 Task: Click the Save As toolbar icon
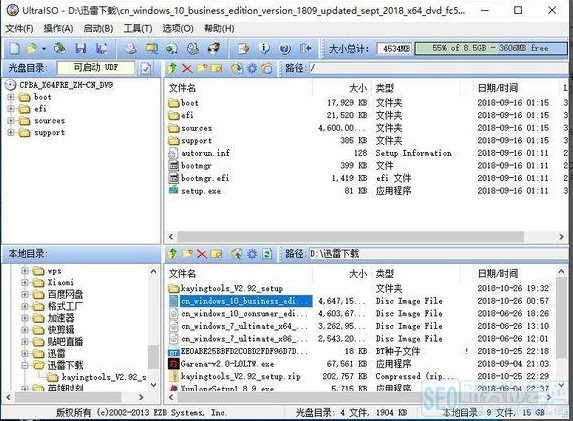(x=101, y=48)
